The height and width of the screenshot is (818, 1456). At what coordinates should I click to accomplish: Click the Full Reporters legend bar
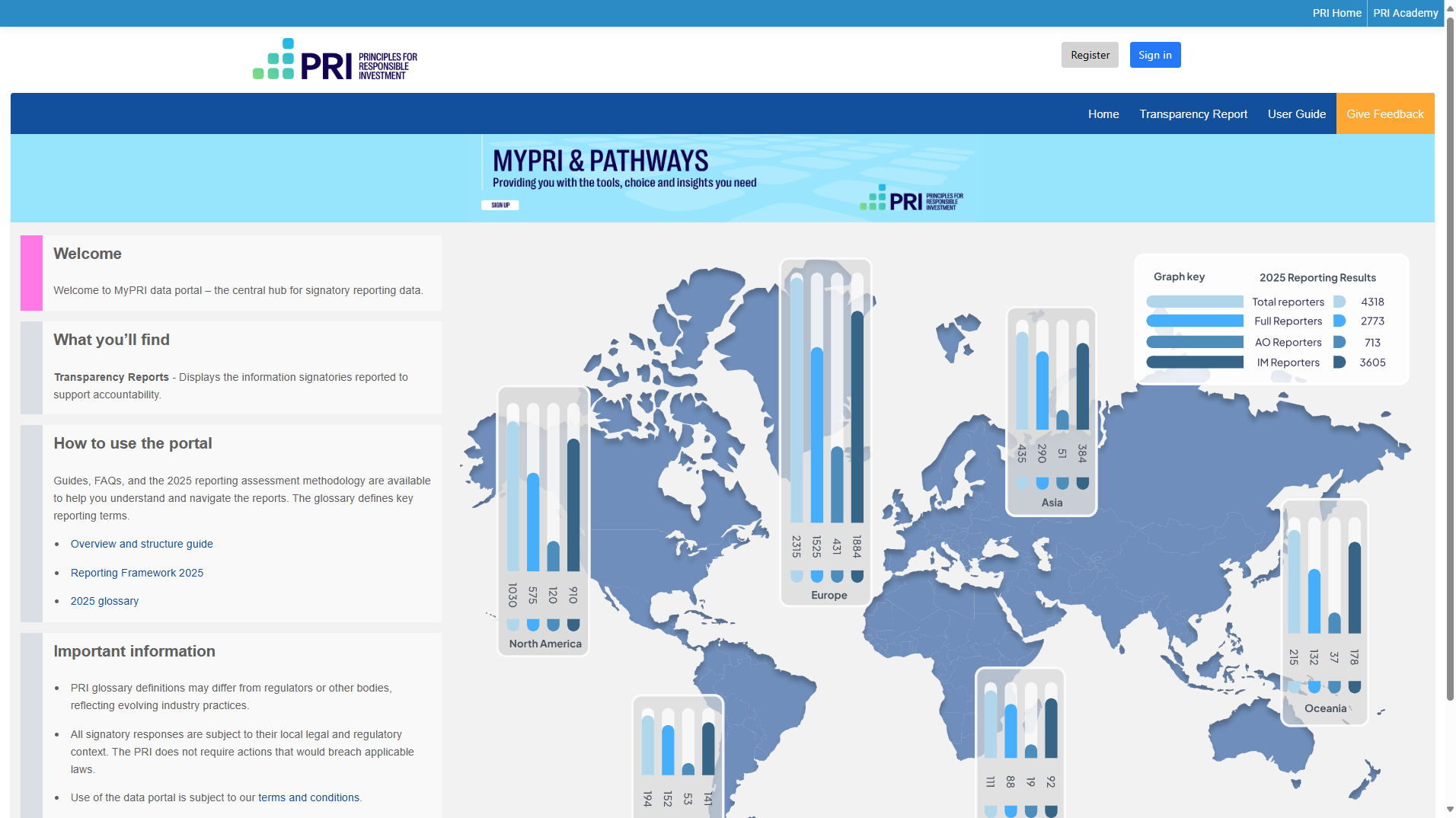pos(1195,321)
